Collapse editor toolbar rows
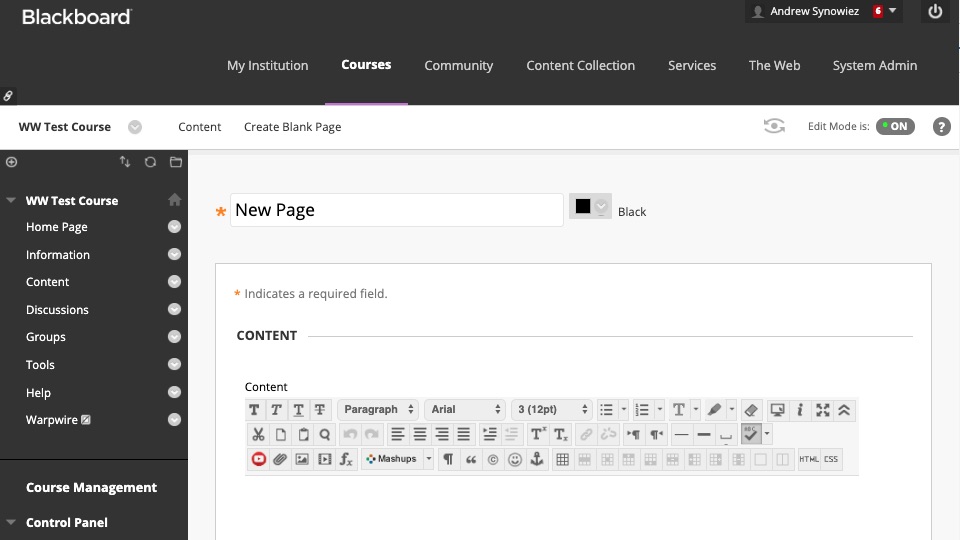The image size is (960, 540). click(844, 410)
